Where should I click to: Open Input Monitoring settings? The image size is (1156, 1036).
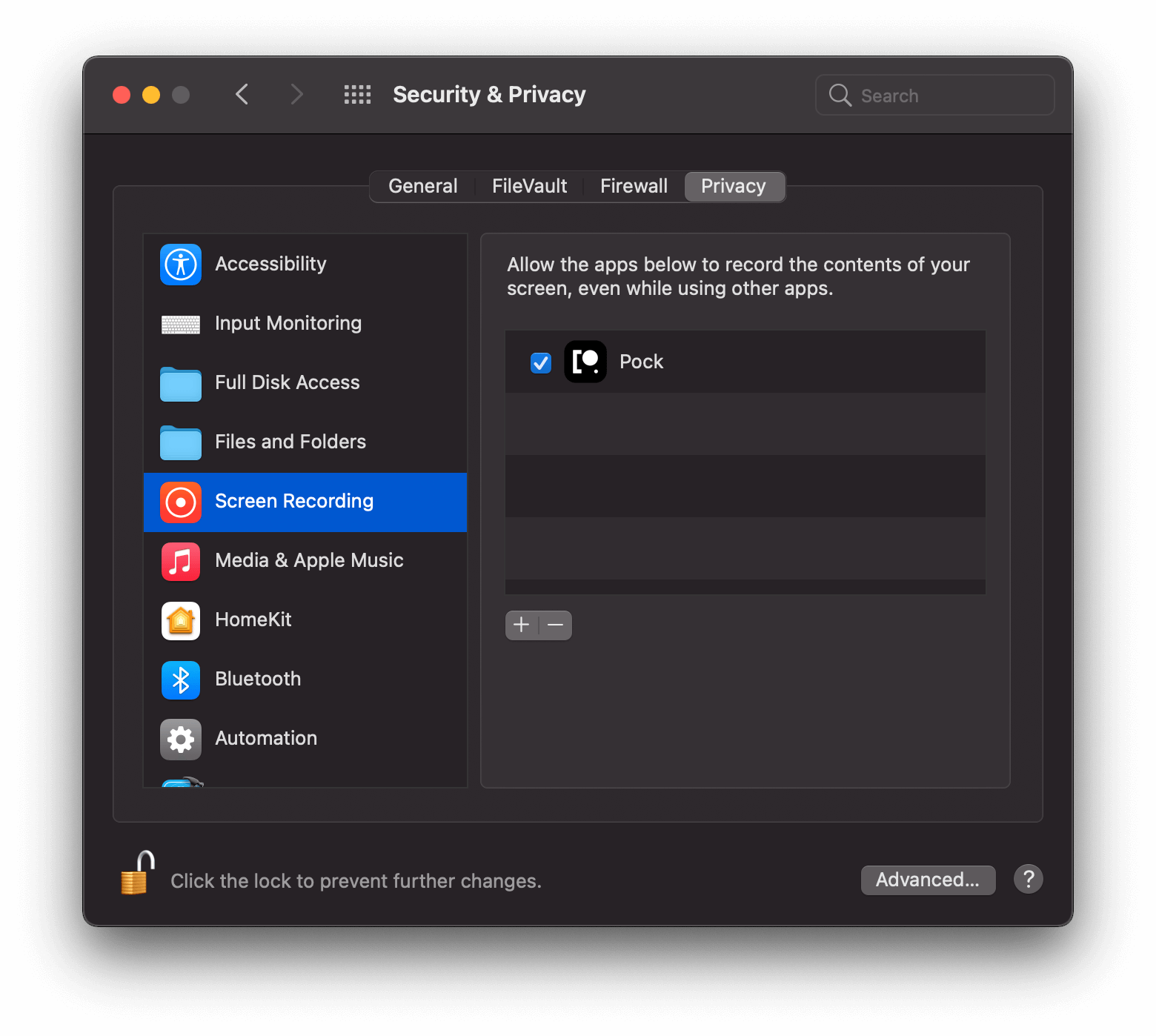coord(180,324)
